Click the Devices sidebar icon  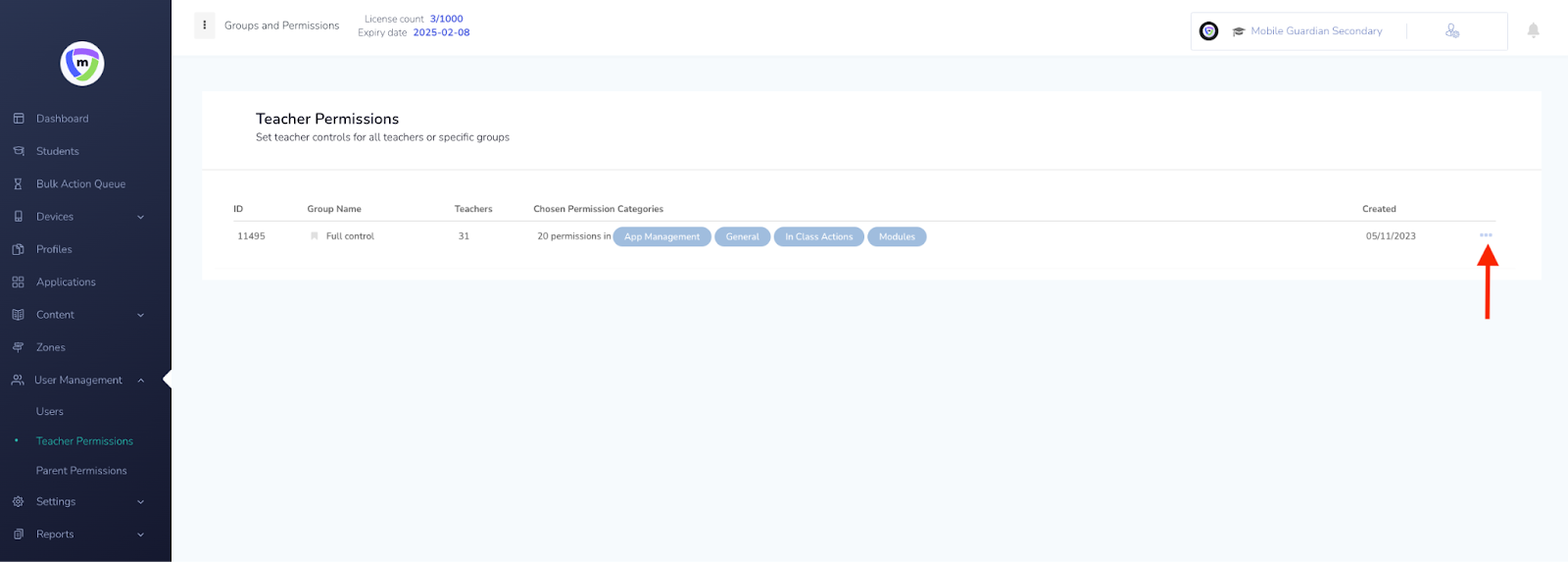[18, 217]
